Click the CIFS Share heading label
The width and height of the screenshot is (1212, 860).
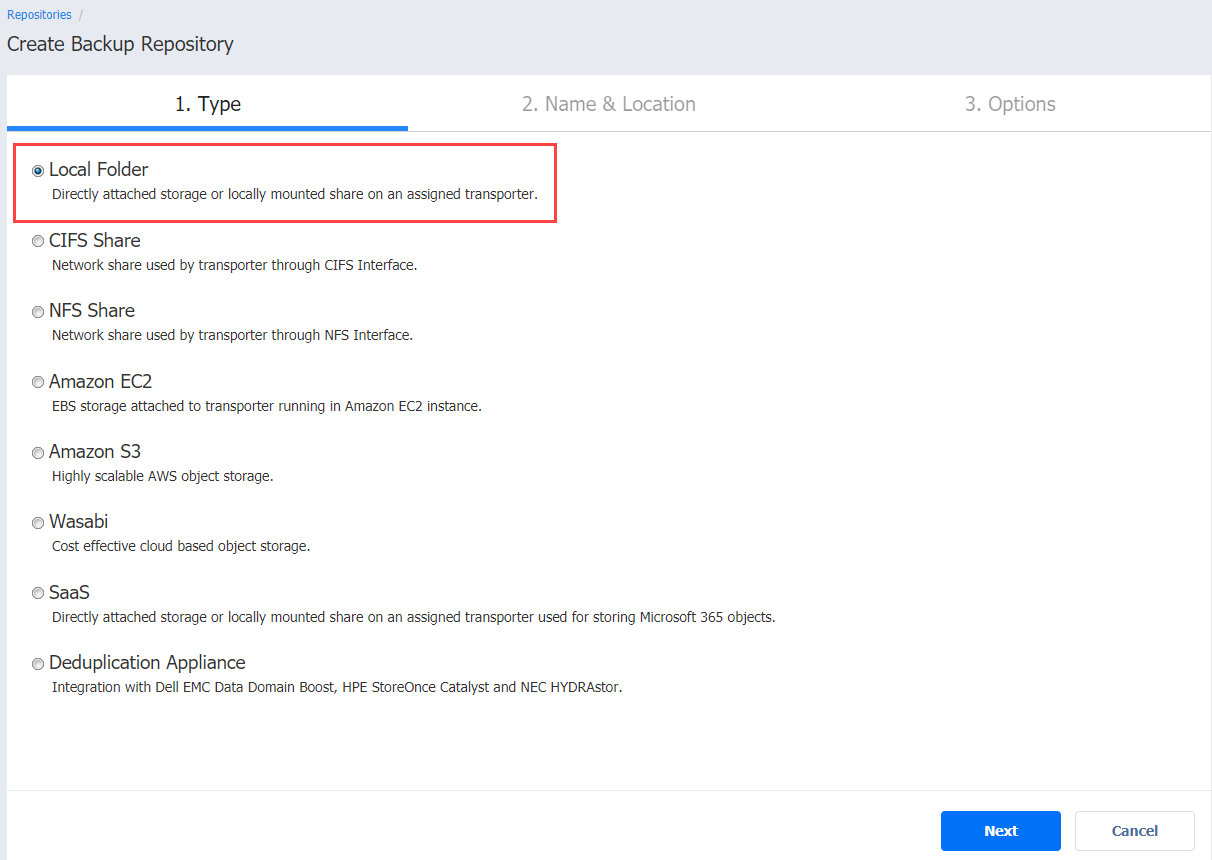tap(95, 240)
